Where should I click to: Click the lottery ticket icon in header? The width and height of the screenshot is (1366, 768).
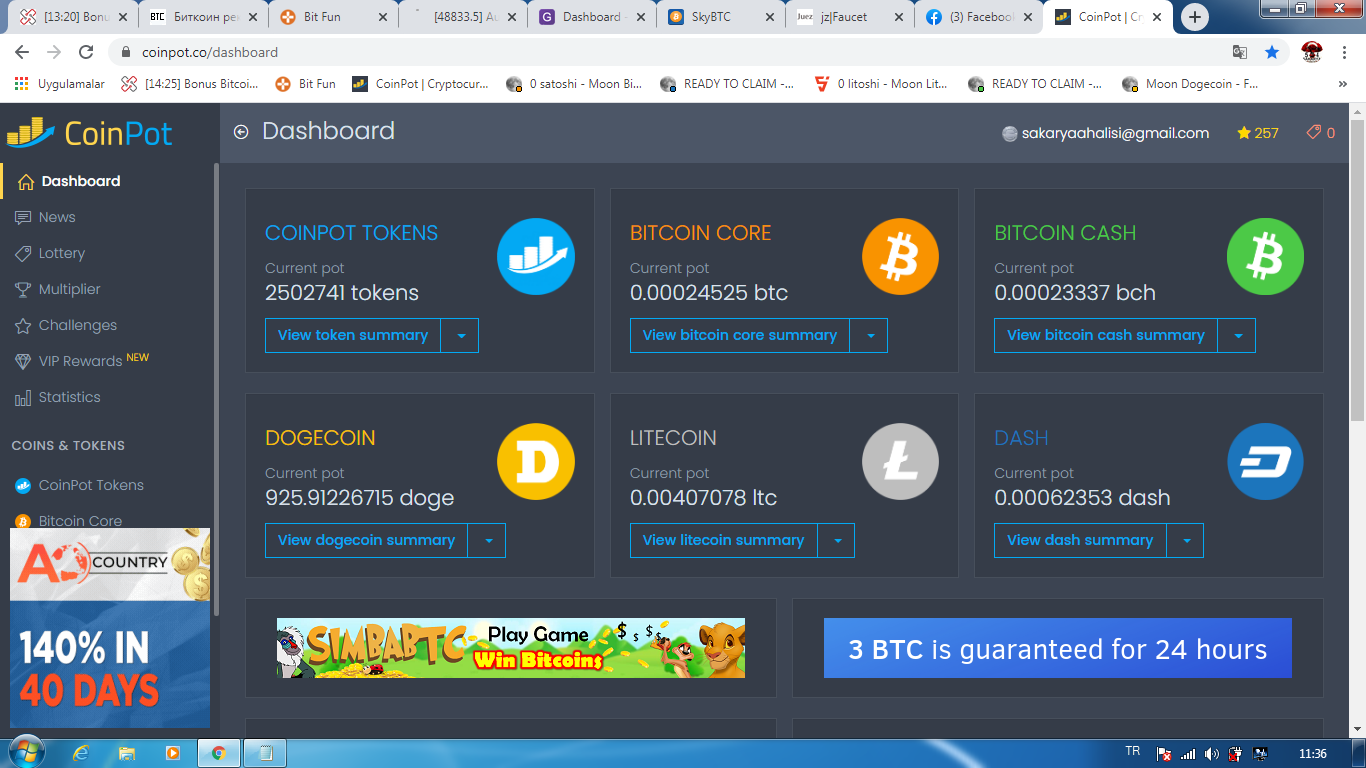pyautogui.click(x=1314, y=133)
